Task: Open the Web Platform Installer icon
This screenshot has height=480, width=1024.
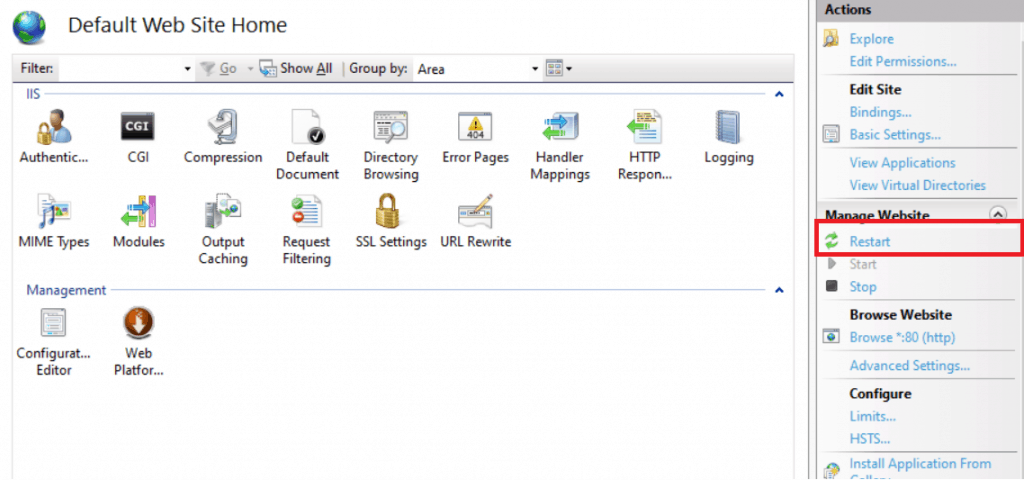Action: click(137, 327)
